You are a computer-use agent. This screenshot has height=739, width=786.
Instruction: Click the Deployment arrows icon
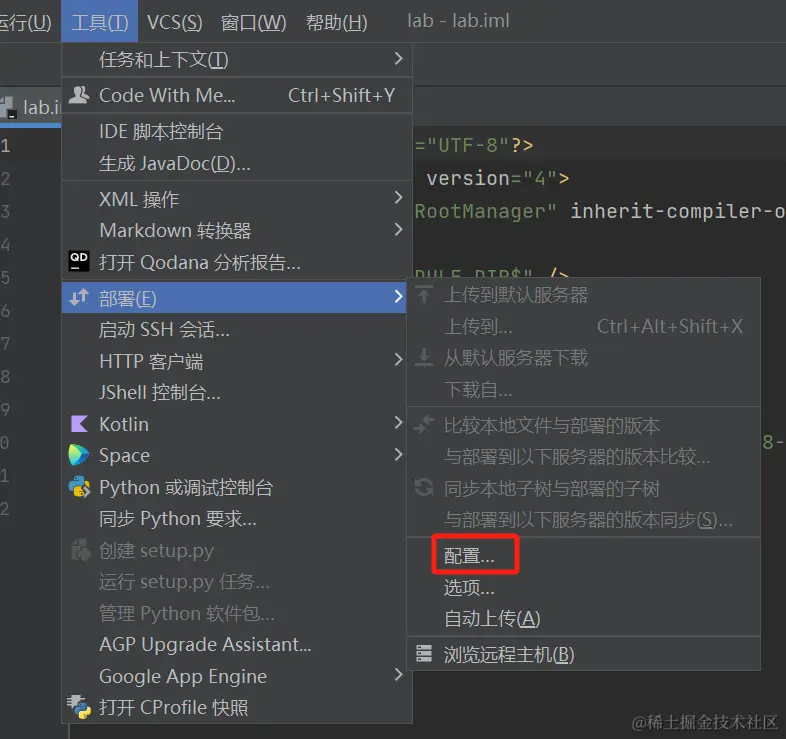79,297
